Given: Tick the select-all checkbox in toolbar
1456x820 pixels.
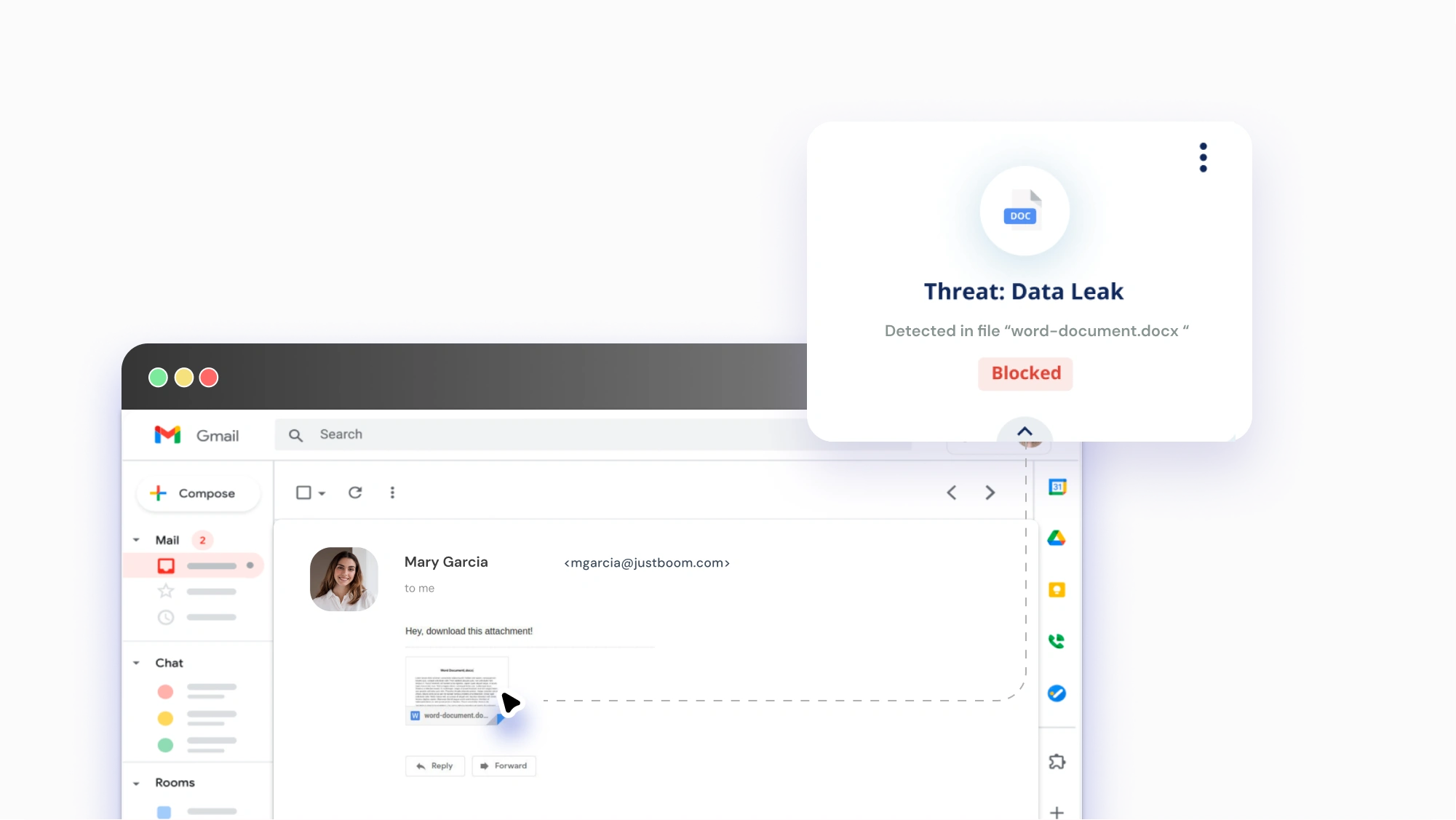Looking at the screenshot, I should click(303, 493).
